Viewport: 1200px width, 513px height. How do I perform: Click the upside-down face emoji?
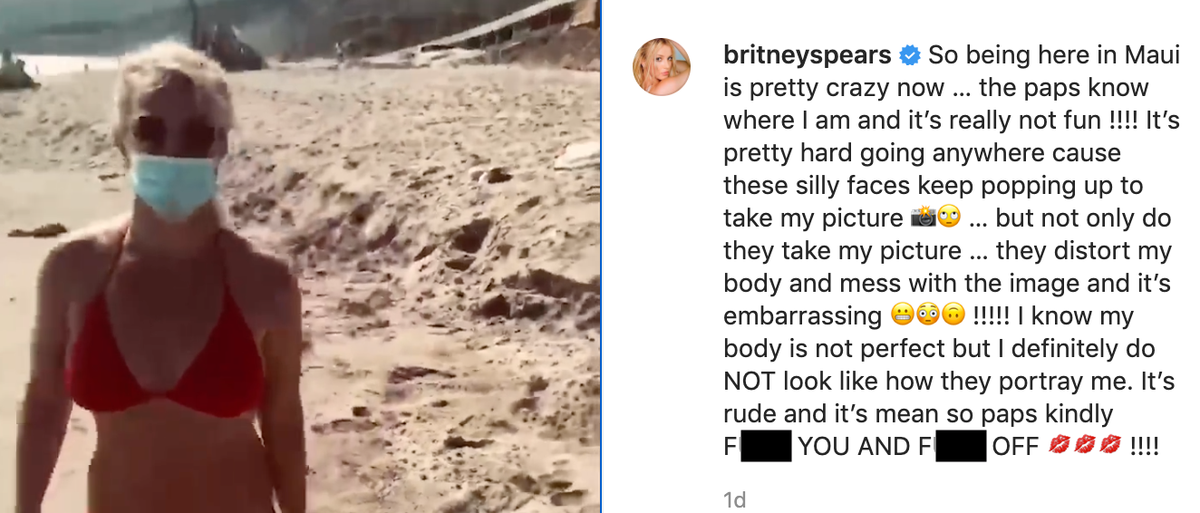[951, 316]
